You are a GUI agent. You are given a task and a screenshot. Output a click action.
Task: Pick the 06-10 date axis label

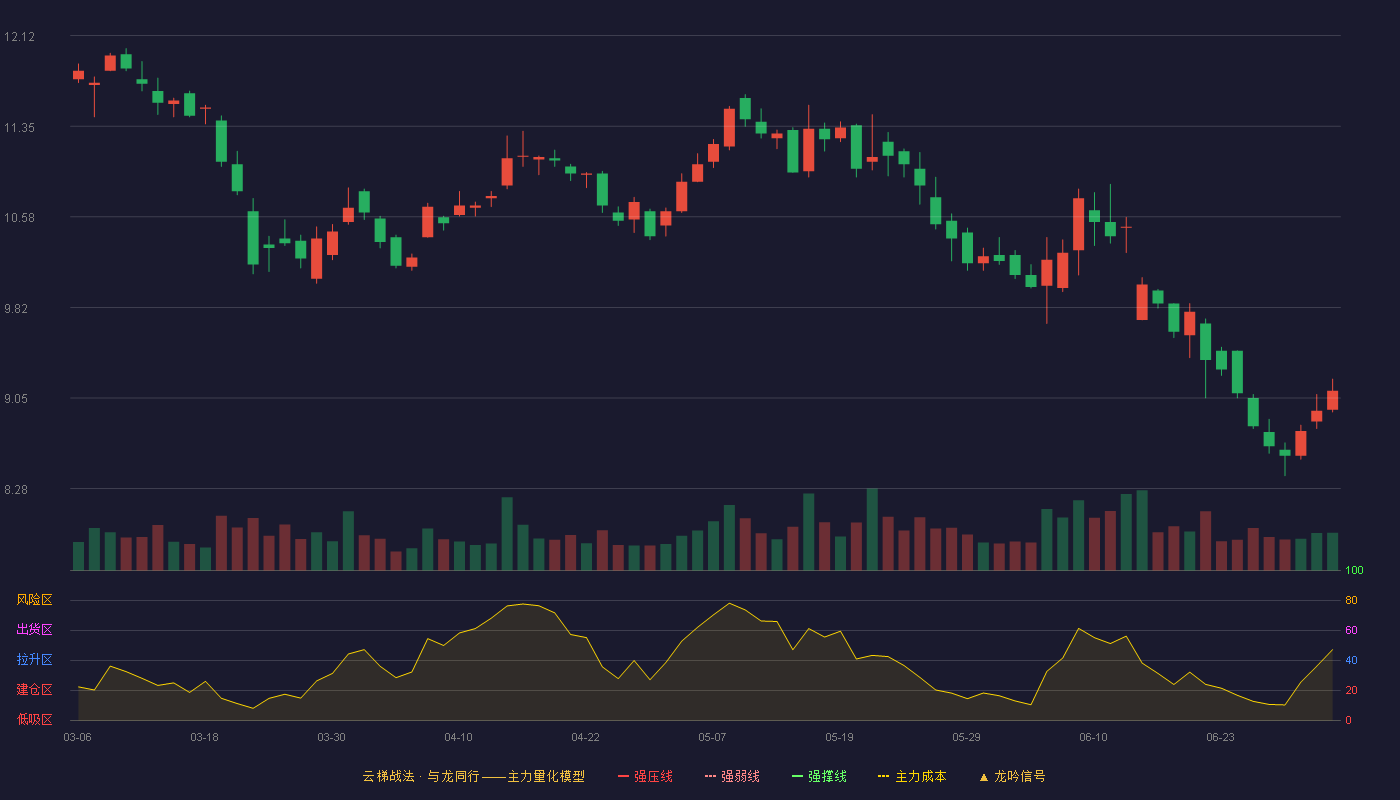pos(1093,737)
